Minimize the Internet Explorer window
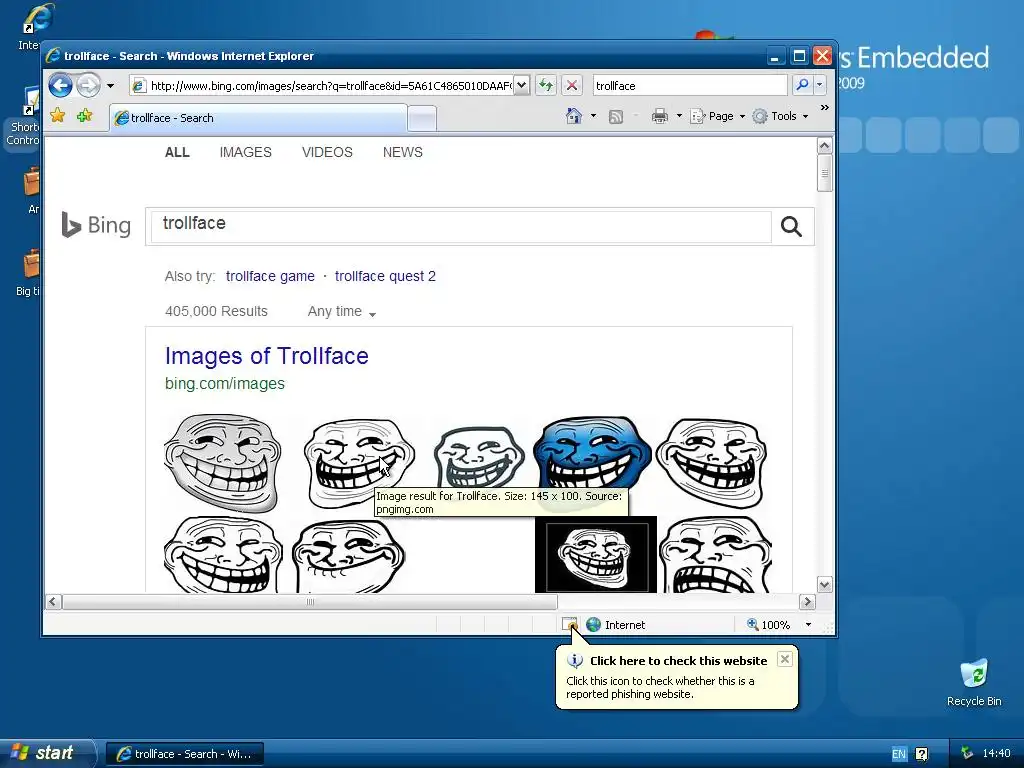The height and width of the screenshot is (768, 1024). pos(775,56)
